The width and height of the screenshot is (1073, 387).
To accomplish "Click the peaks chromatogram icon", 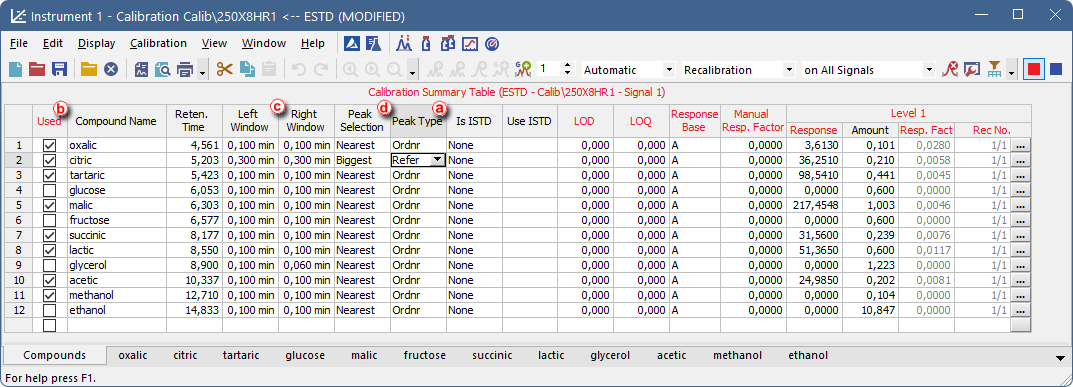I will (404, 43).
